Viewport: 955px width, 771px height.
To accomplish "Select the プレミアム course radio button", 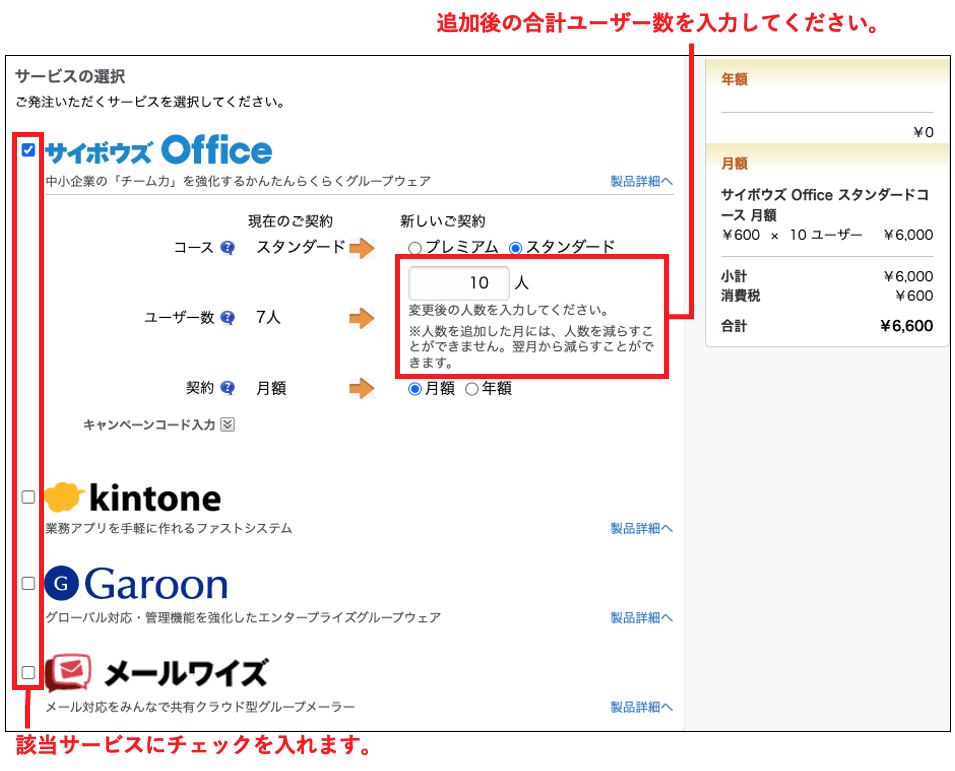I will pyautogui.click(x=415, y=248).
